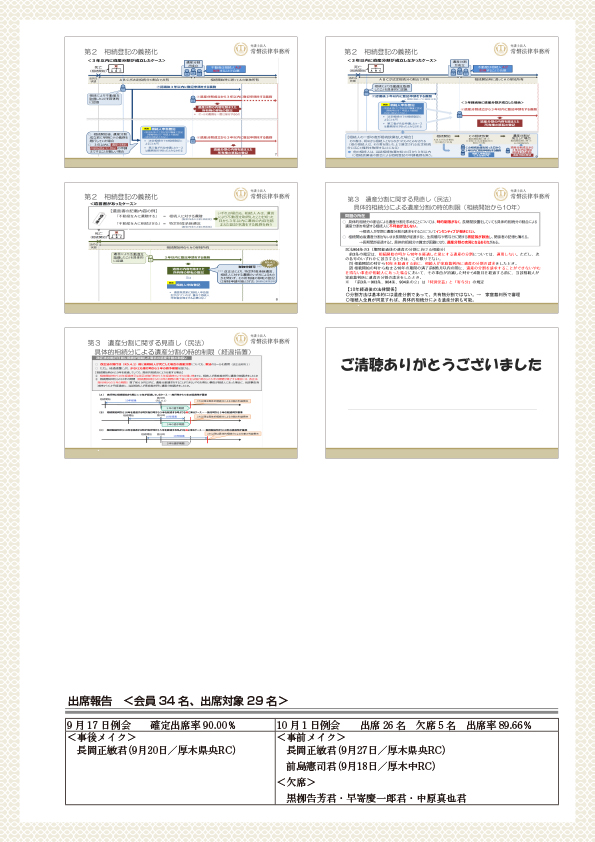
Task: Select the 10月1日例会 table header cell
Action: (x=417, y=725)
